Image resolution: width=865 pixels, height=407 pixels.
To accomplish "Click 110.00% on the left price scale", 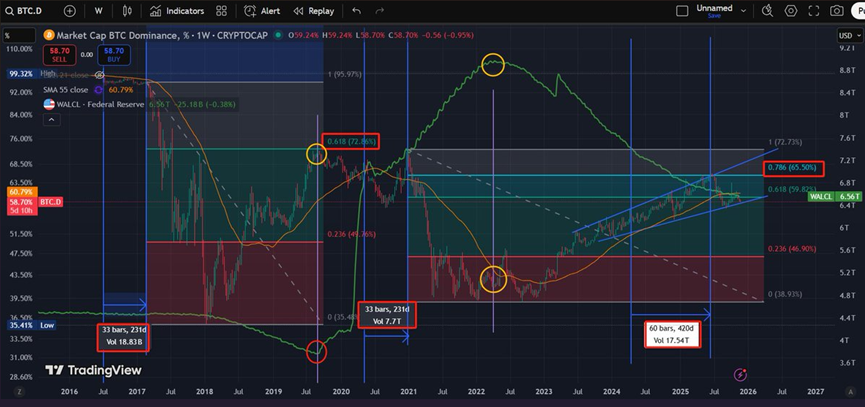I will [x=19, y=49].
